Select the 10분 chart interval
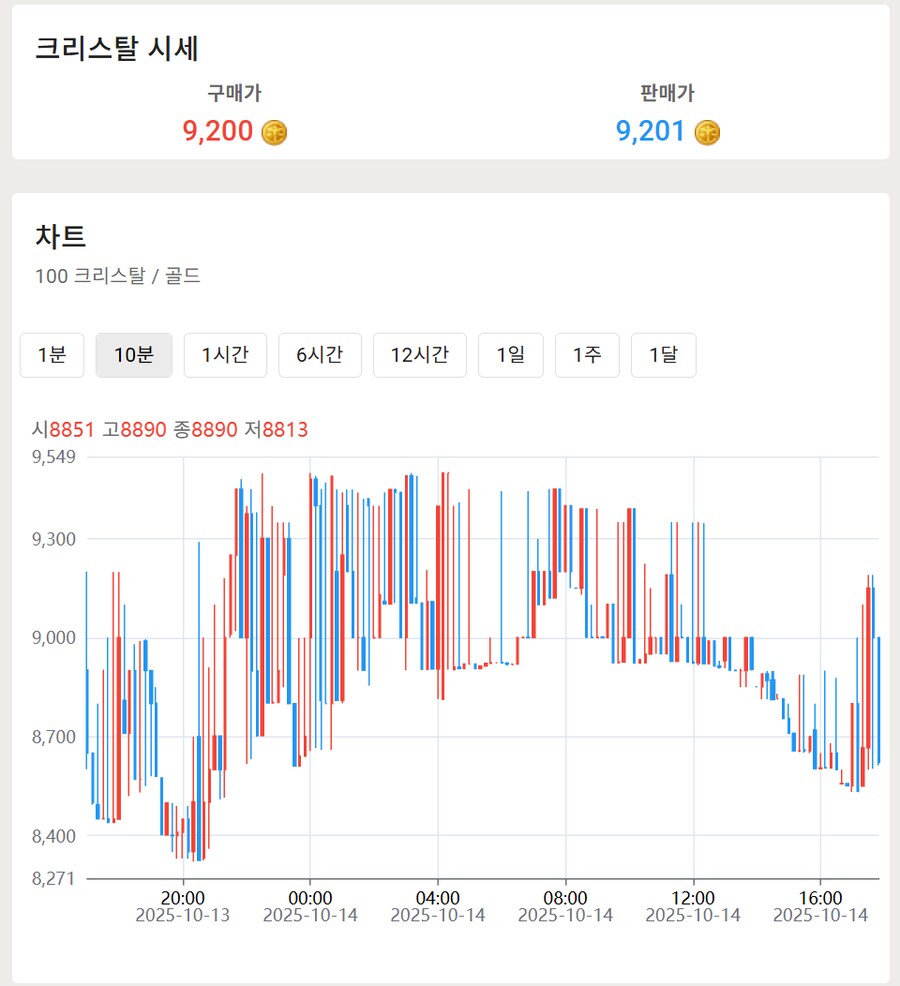Image resolution: width=900 pixels, height=986 pixels. [x=134, y=355]
